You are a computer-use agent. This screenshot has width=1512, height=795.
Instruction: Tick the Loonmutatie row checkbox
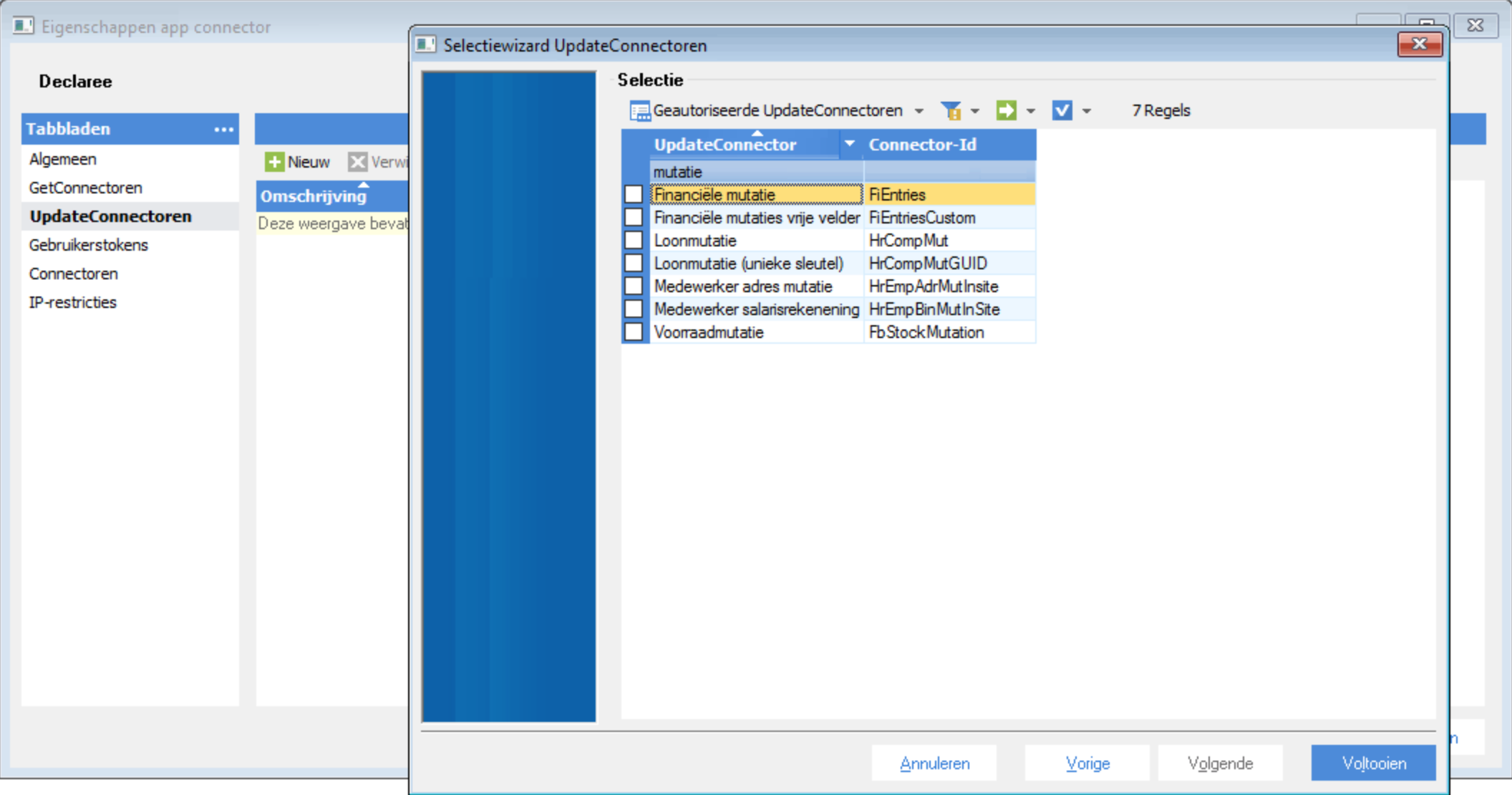(634, 240)
